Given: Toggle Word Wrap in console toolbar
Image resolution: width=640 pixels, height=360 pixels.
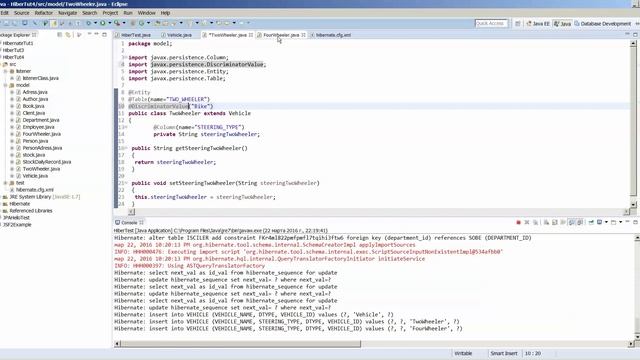Looking at the screenshot, I should 563,222.
